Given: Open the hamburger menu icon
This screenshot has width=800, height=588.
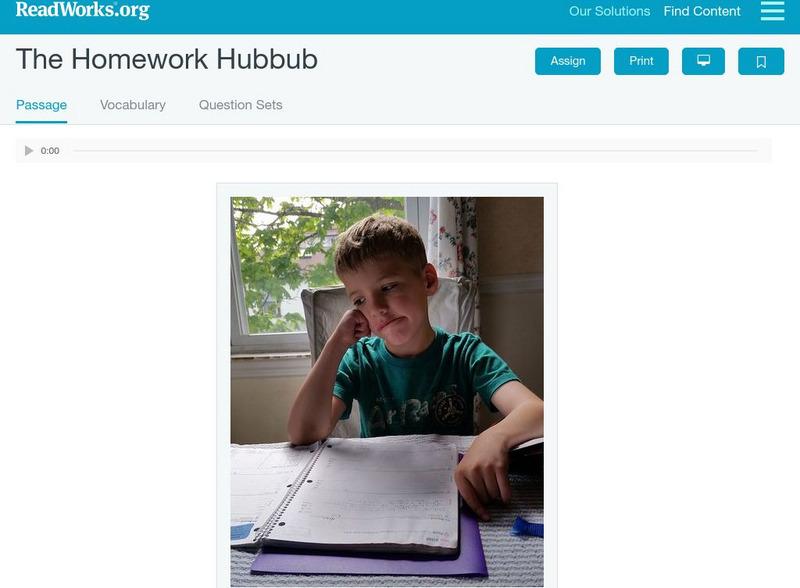Looking at the screenshot, I should [x=772, y=11].
